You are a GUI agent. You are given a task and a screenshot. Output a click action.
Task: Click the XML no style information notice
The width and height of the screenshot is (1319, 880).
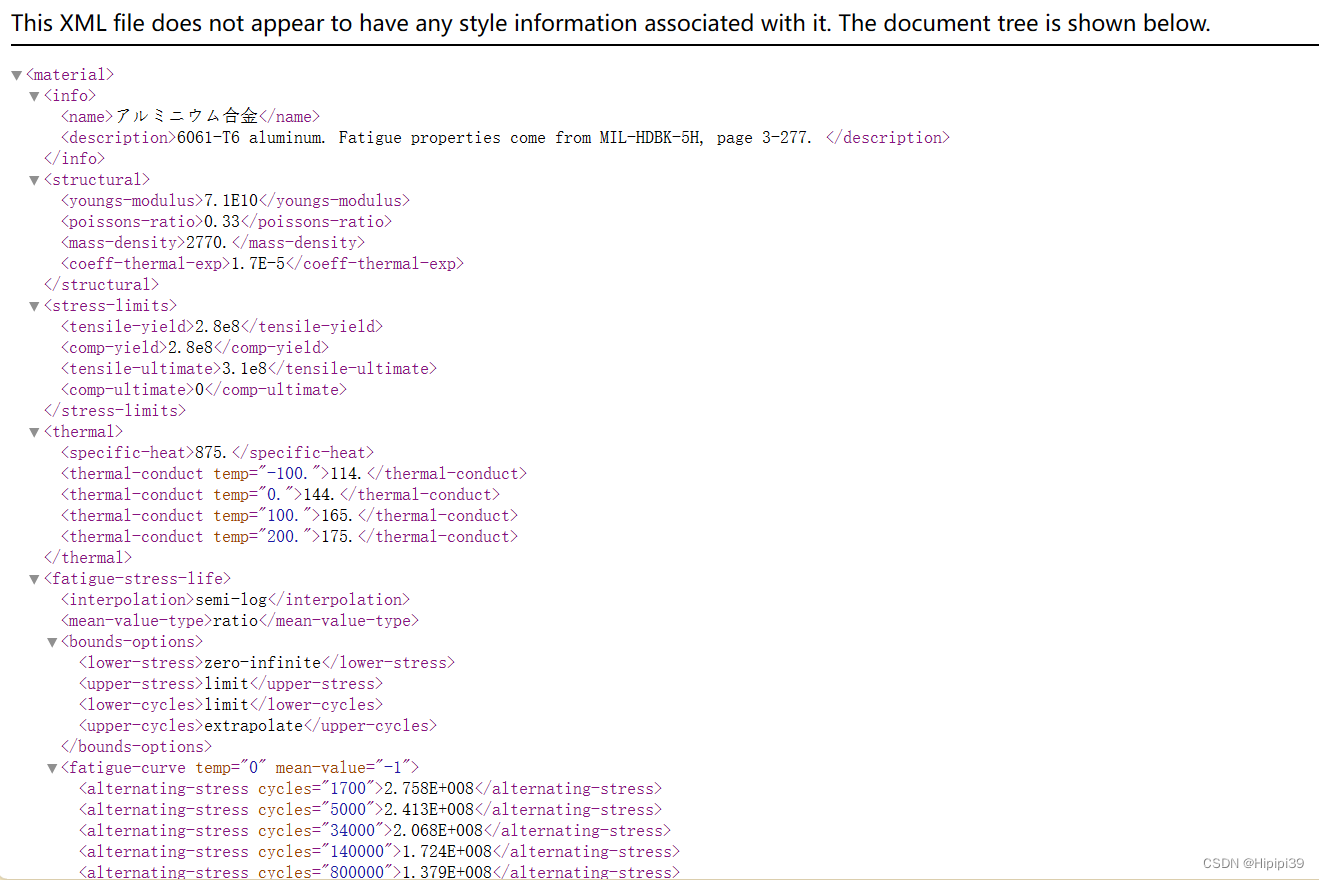pos(610,24)
